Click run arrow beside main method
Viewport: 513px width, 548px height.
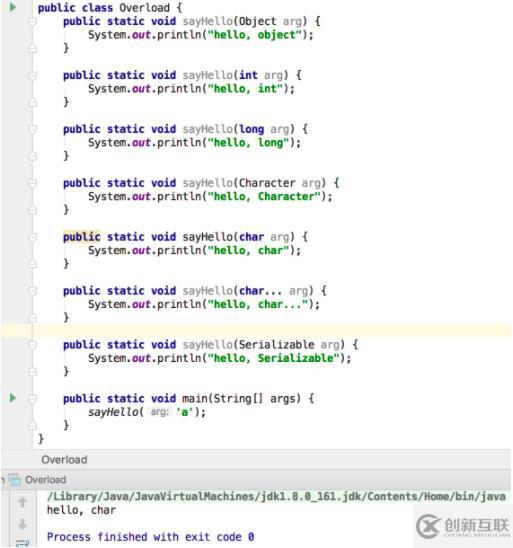coord(13,398)
